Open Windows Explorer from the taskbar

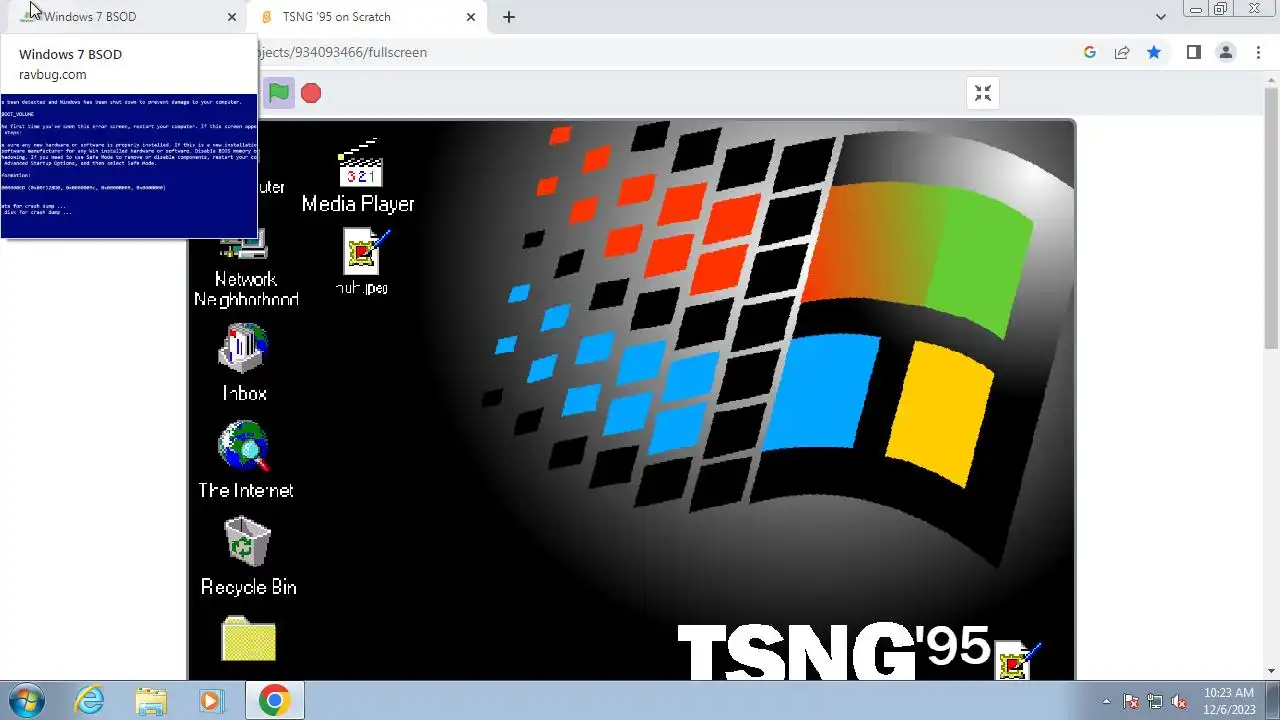tap(151, 700)
